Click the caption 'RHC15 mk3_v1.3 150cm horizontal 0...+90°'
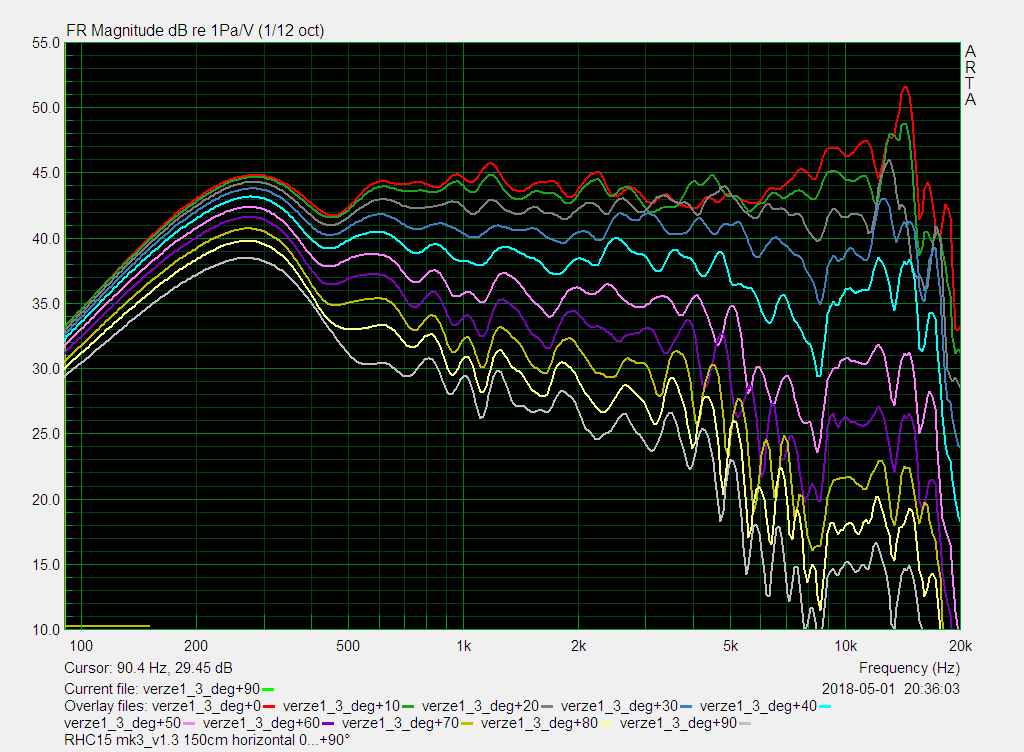The height and width of the screenshot is (752, 1024). [207, 740]
